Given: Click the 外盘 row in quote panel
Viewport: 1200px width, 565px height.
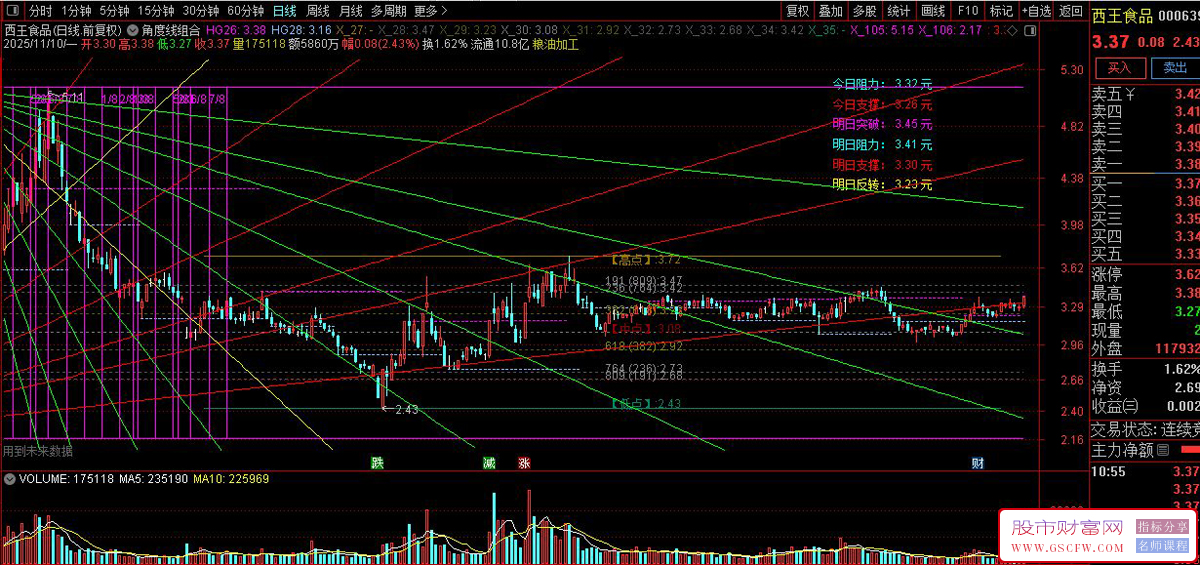Looking at the screenshot, I should (1145, 349).
